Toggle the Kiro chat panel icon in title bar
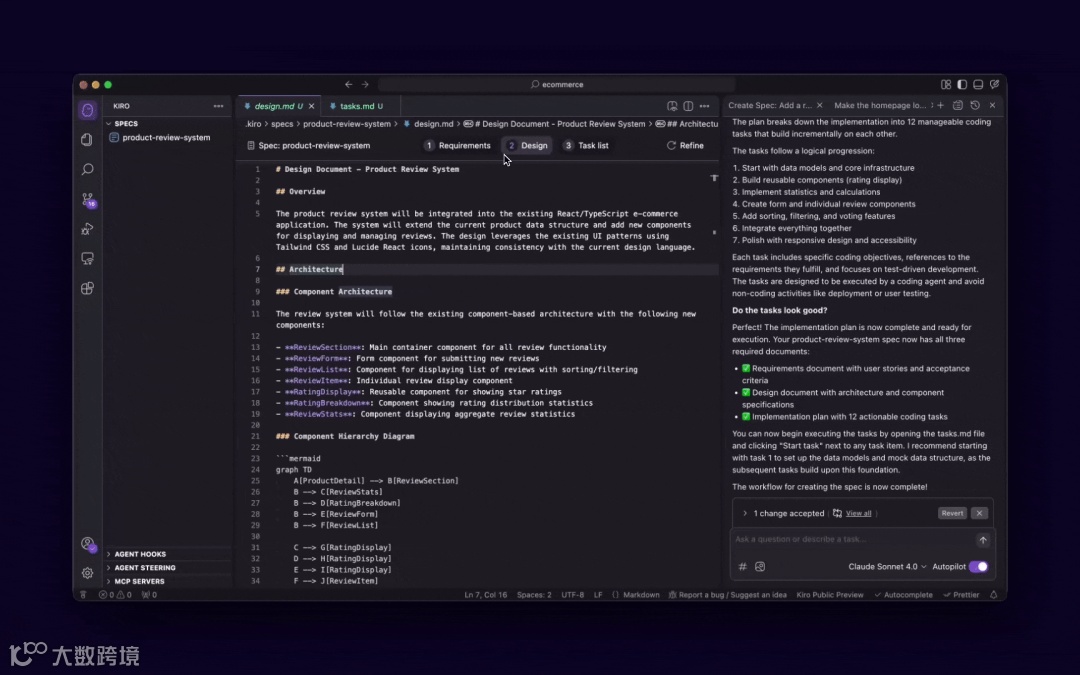This screenshot has height=675, width=1080. point(995,85)
